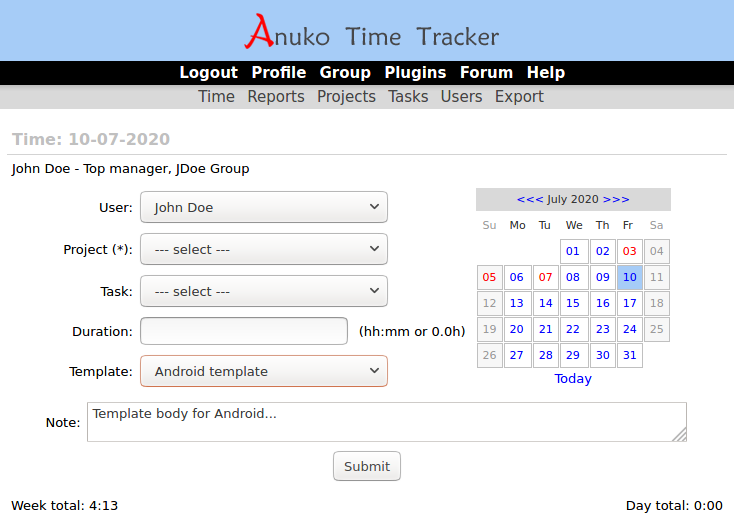This screenshot has height=530, width=734.
Task: Log out via the Logout link
Action: coord(208,73)
